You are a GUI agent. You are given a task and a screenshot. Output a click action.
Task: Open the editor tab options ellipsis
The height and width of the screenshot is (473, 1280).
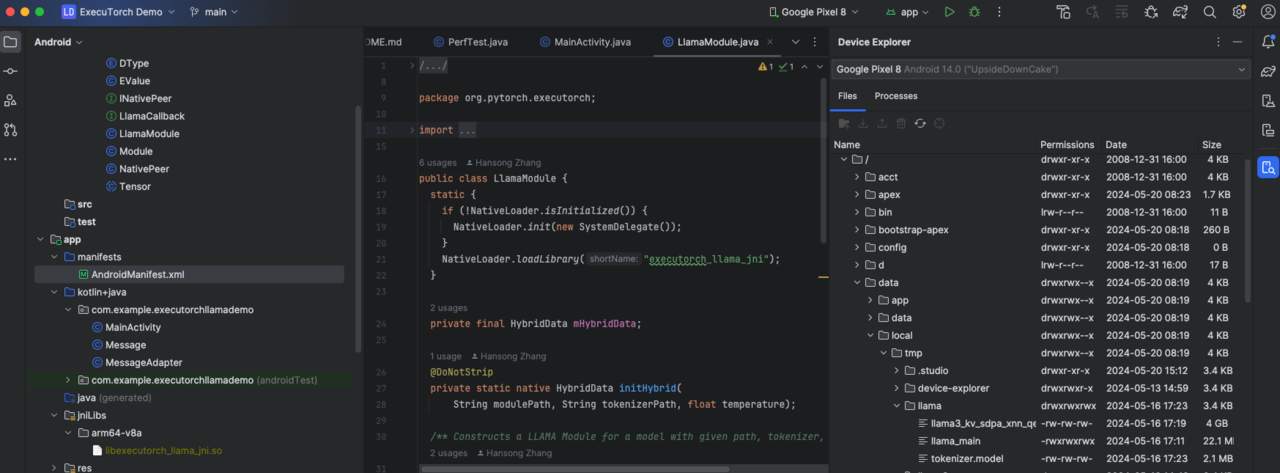pyautogui.click(x=815, y=42)
